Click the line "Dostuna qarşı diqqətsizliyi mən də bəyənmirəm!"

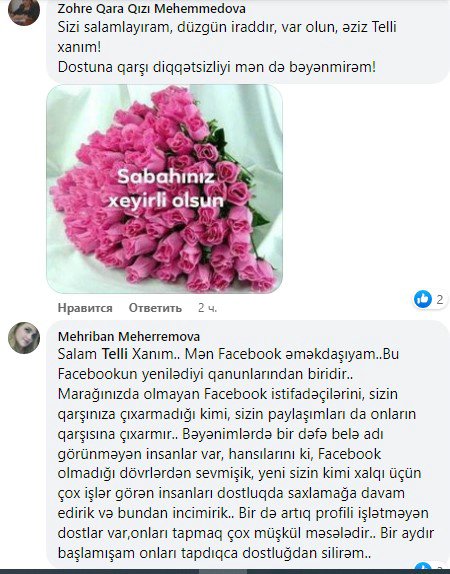[x=217, y=67]
